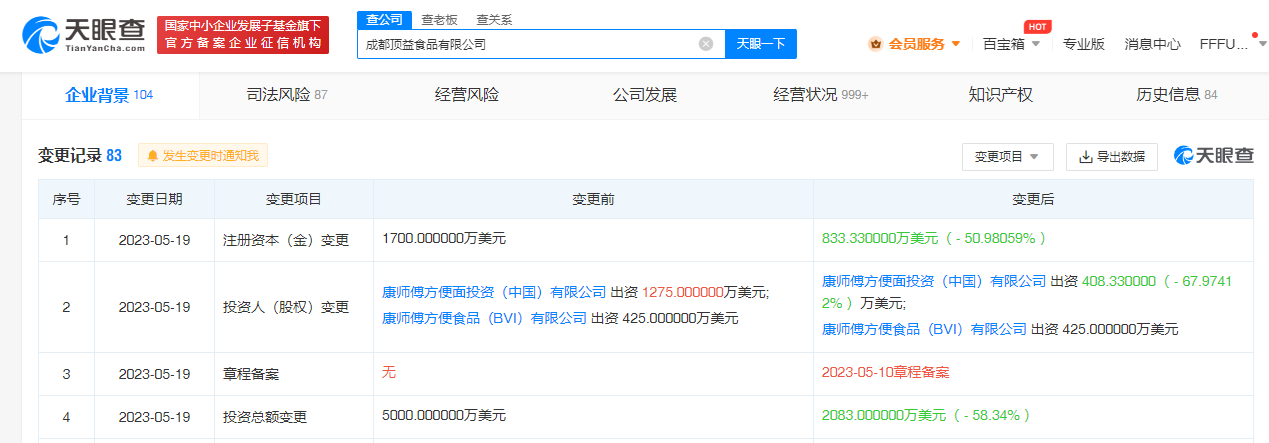Switch to the 经营风险 tab
The width and height of the screenshot is (1269, 443).
tap(467, 95)
